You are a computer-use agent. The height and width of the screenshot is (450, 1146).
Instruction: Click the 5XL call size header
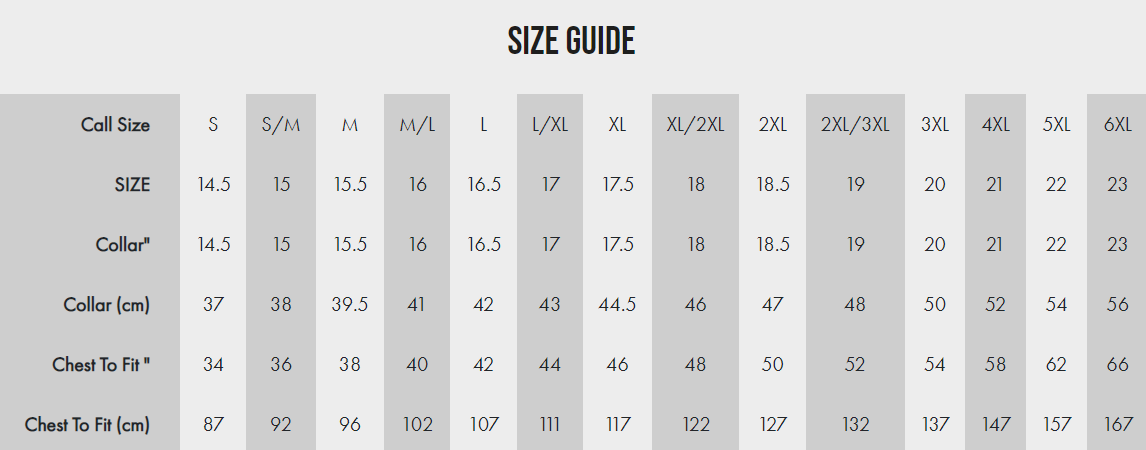tap(1056, 125)
